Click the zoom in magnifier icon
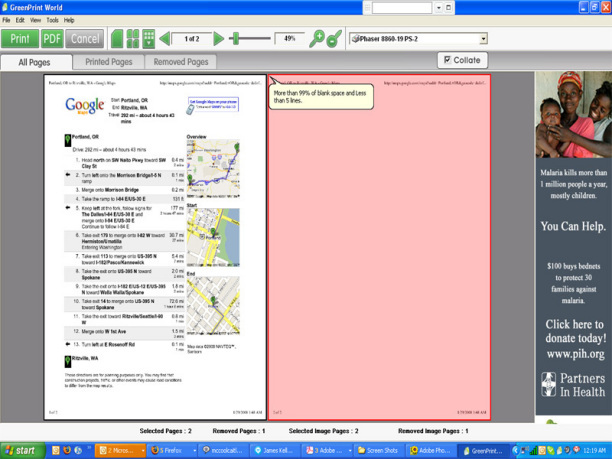This screenshot has width=612, height=459. click(318, 39)
